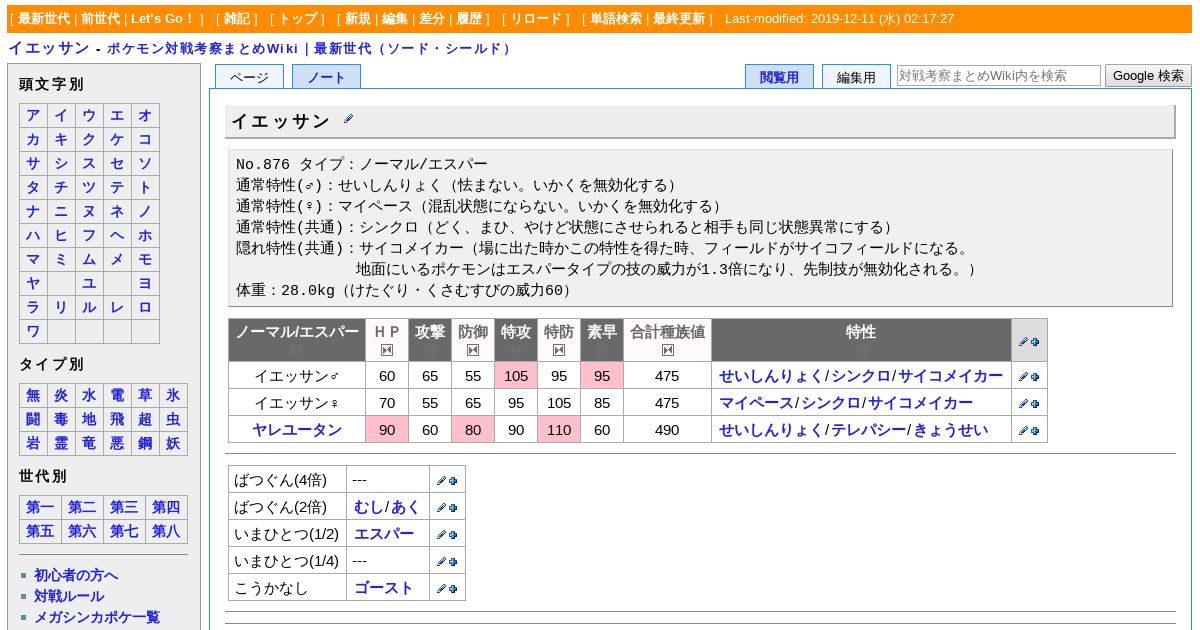The height and width of the screenshot is (630, 1200).
Task: Click リロード in top menu bar
Action: point(537,19)
